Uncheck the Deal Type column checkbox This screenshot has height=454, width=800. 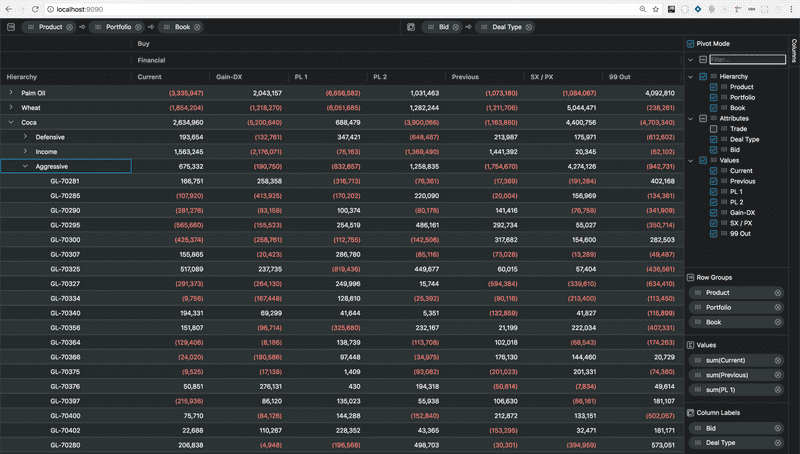tap(713, 139)
